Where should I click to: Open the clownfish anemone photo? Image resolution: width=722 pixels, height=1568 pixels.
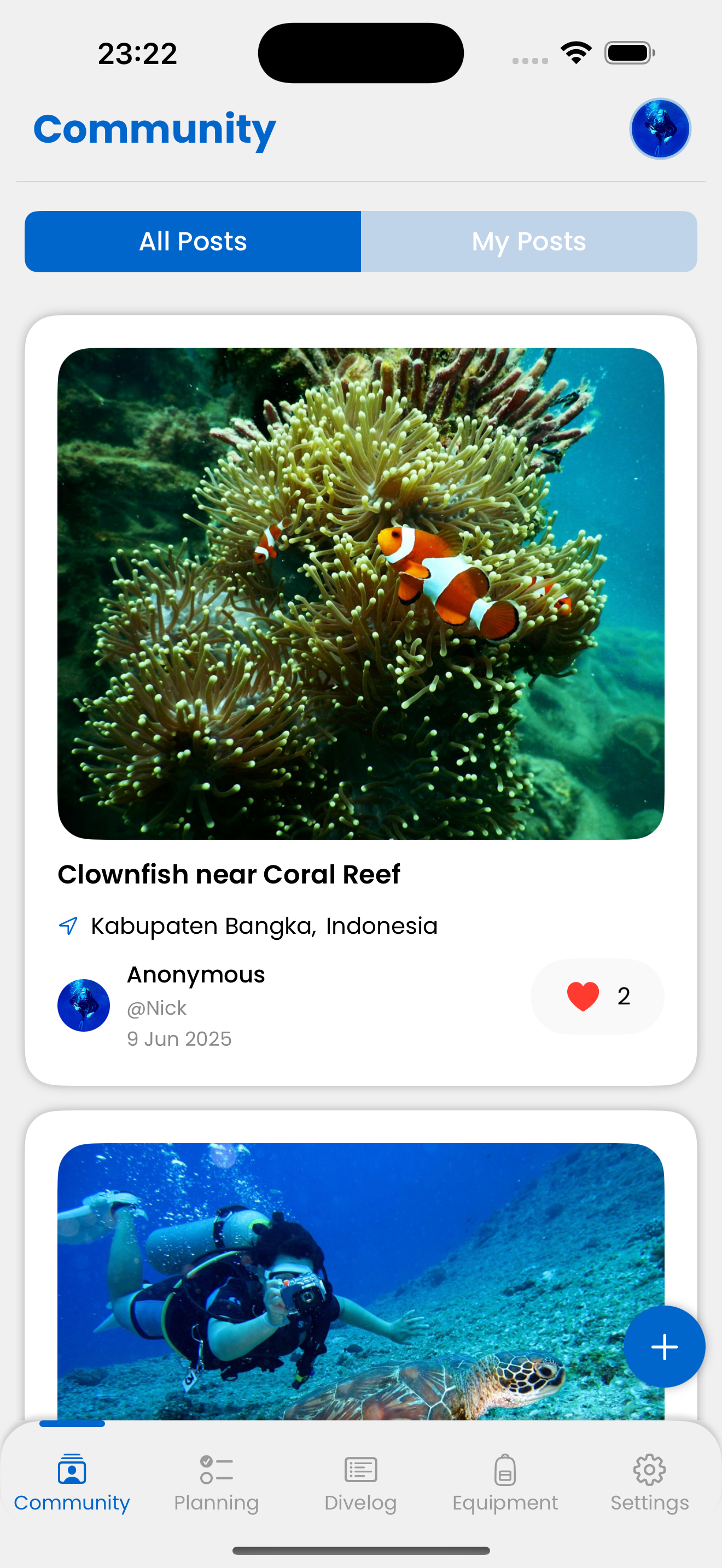360,594
